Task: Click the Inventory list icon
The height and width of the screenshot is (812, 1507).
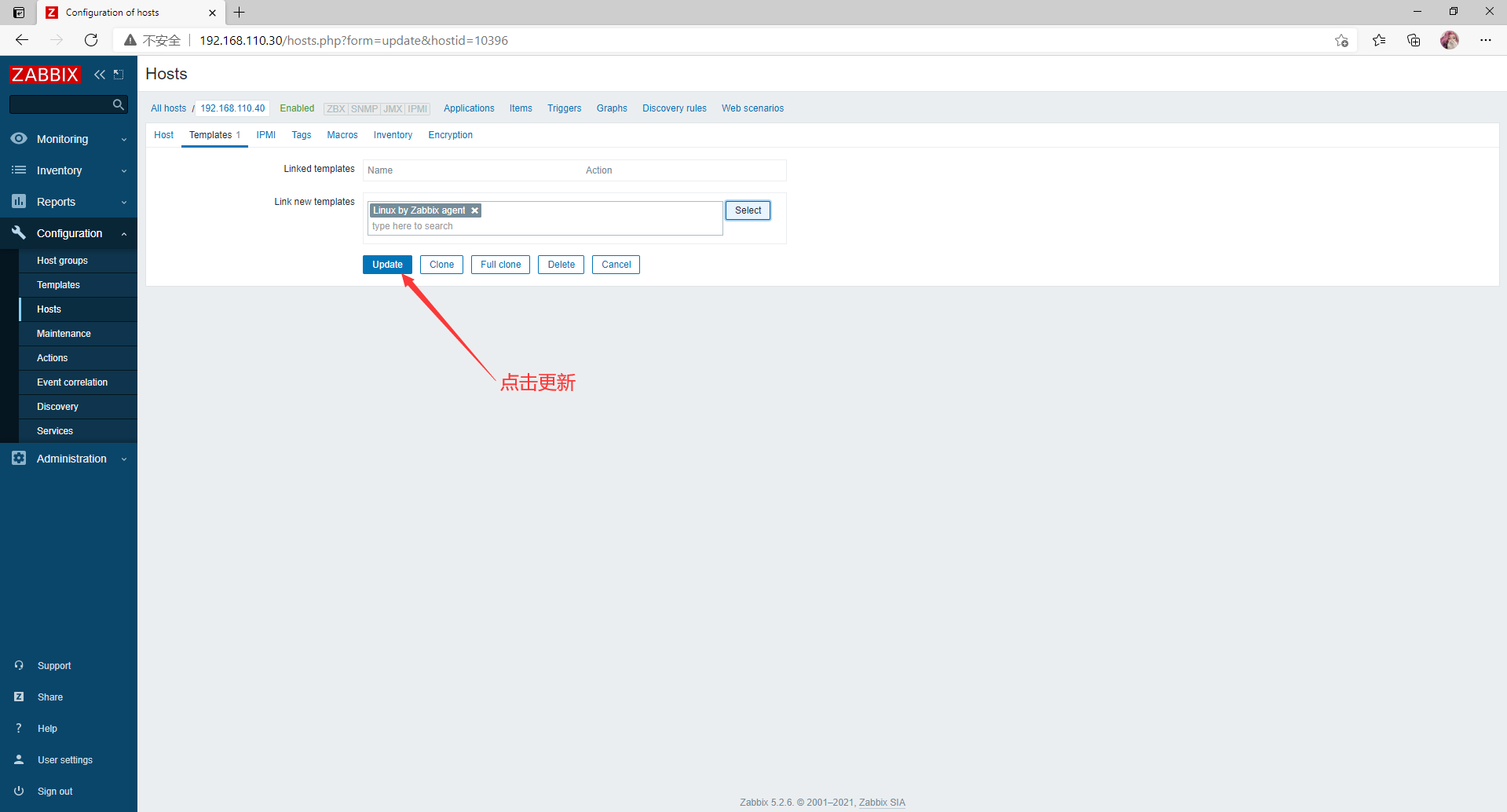Action: pyautogui.click(x=19, y=170)
